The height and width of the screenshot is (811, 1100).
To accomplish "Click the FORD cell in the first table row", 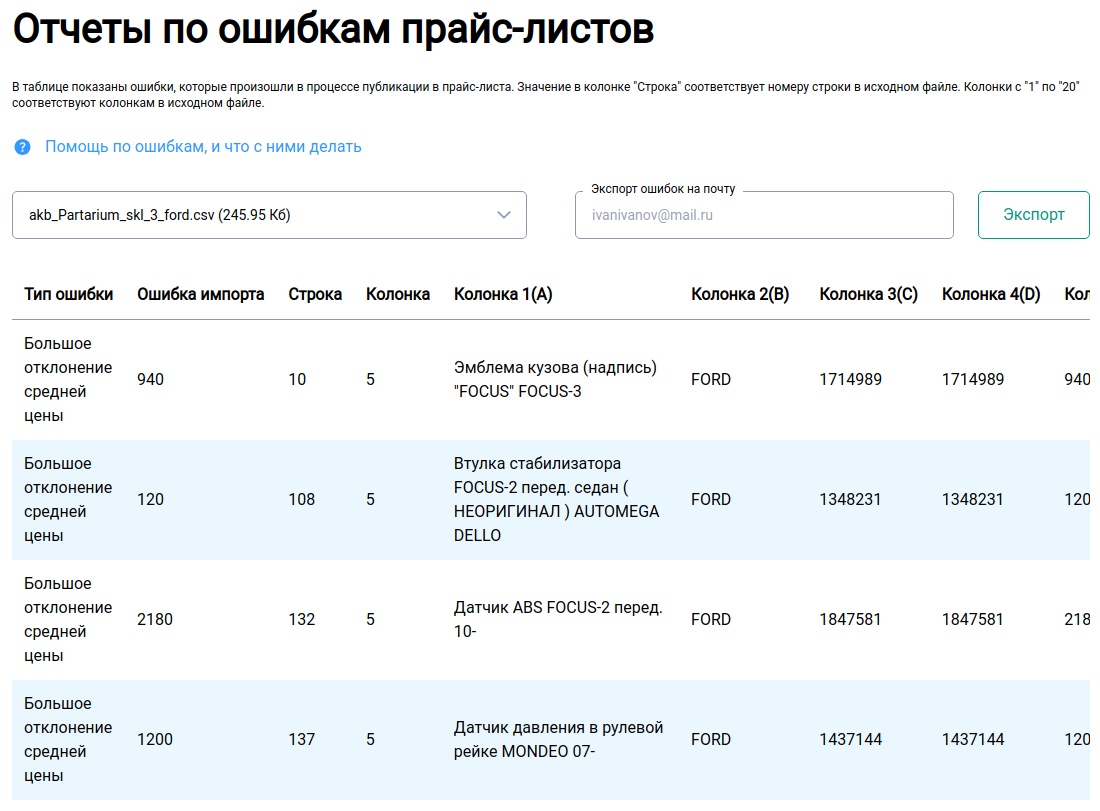I will click(711, 379).
